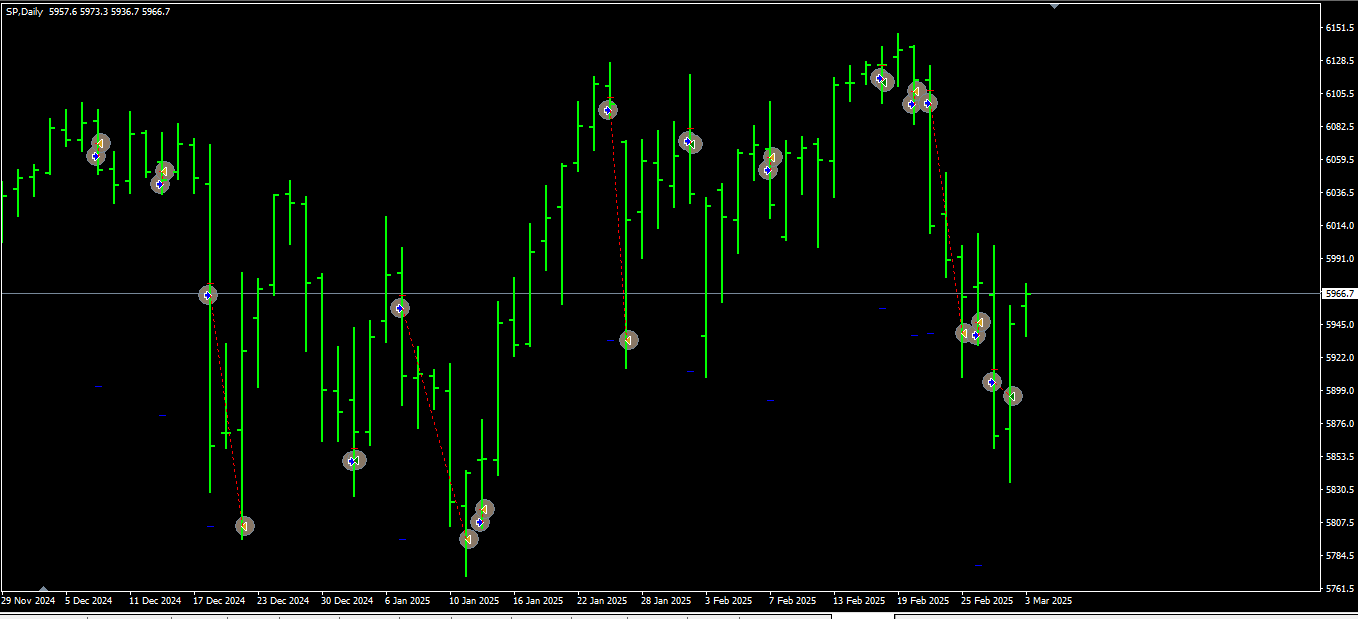Click the 5899.0 price axis label
Screen dimensions: 1358x619
click(x=1339, y=391)
